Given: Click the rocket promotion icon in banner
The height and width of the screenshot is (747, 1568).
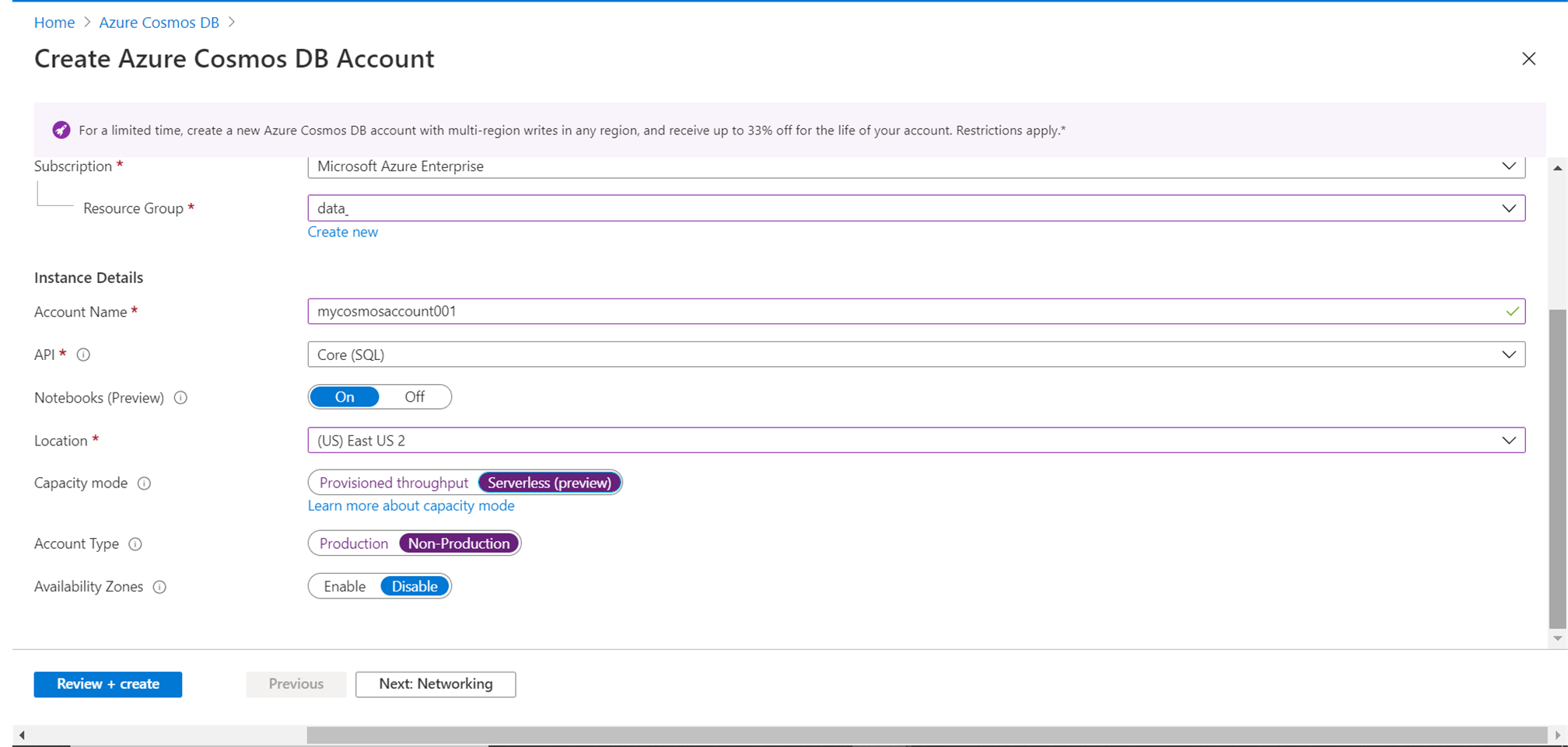Looking at the screenshot, I should (x=61, y=130).
